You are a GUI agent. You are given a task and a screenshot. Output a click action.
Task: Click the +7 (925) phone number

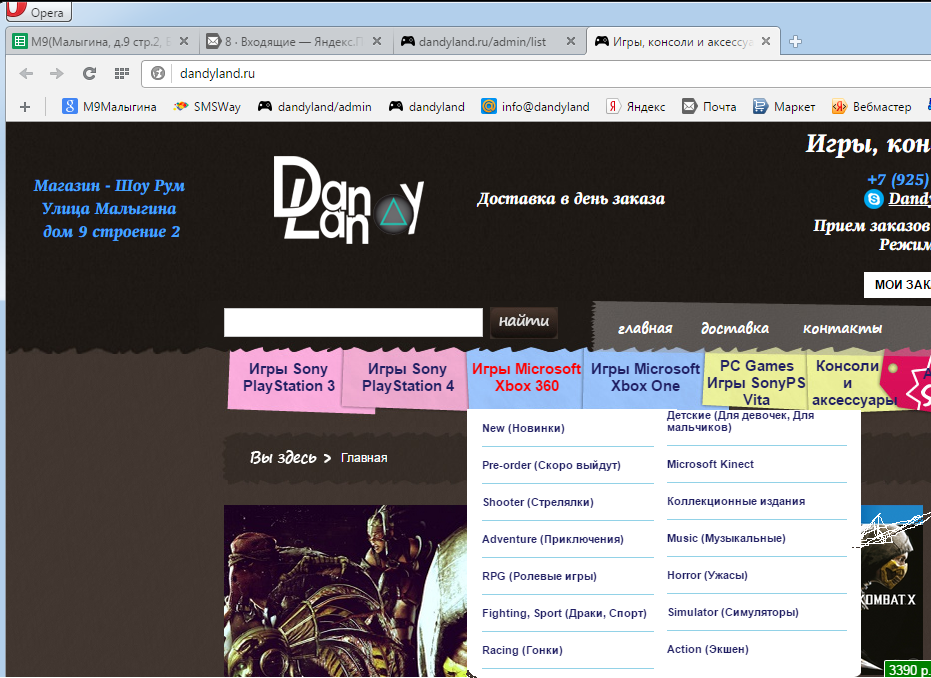pyautogui.click(x=898, y=179)
